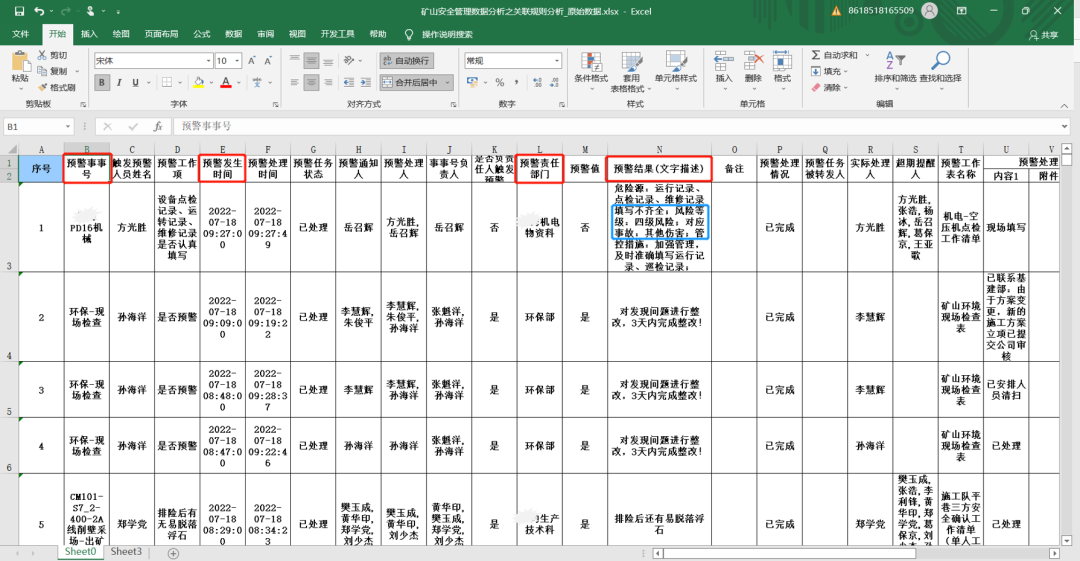This screenshot has width=1080, height=561.
Task: Toggle Center horizontal alignment
Action: (311, 83)
